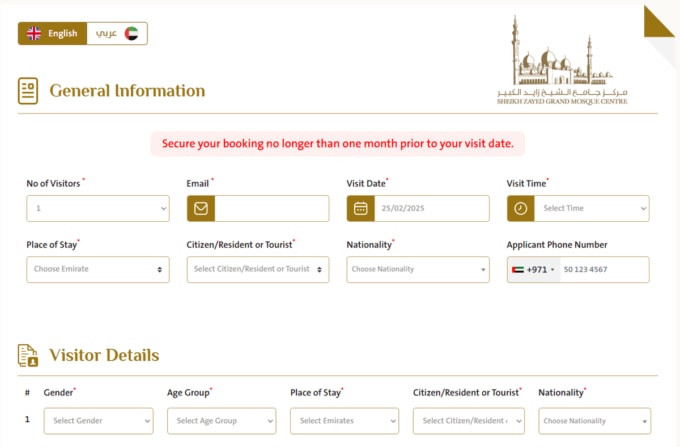Click the calendar icon for Visit Date

360,208
